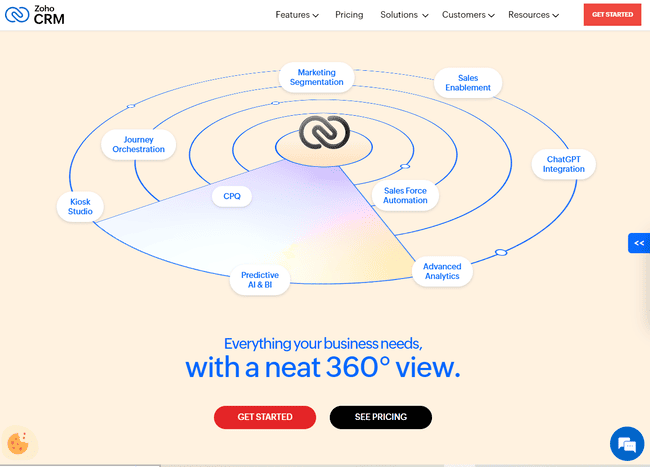Select the ChatGPT Integration bubble
The width and height of the screenshot is (650, 467).
point(564,164)
